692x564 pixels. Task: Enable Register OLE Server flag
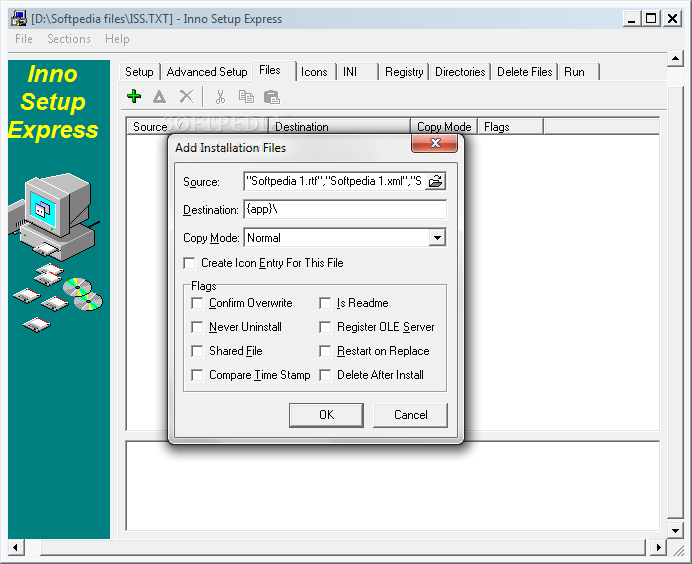[325, 327]
